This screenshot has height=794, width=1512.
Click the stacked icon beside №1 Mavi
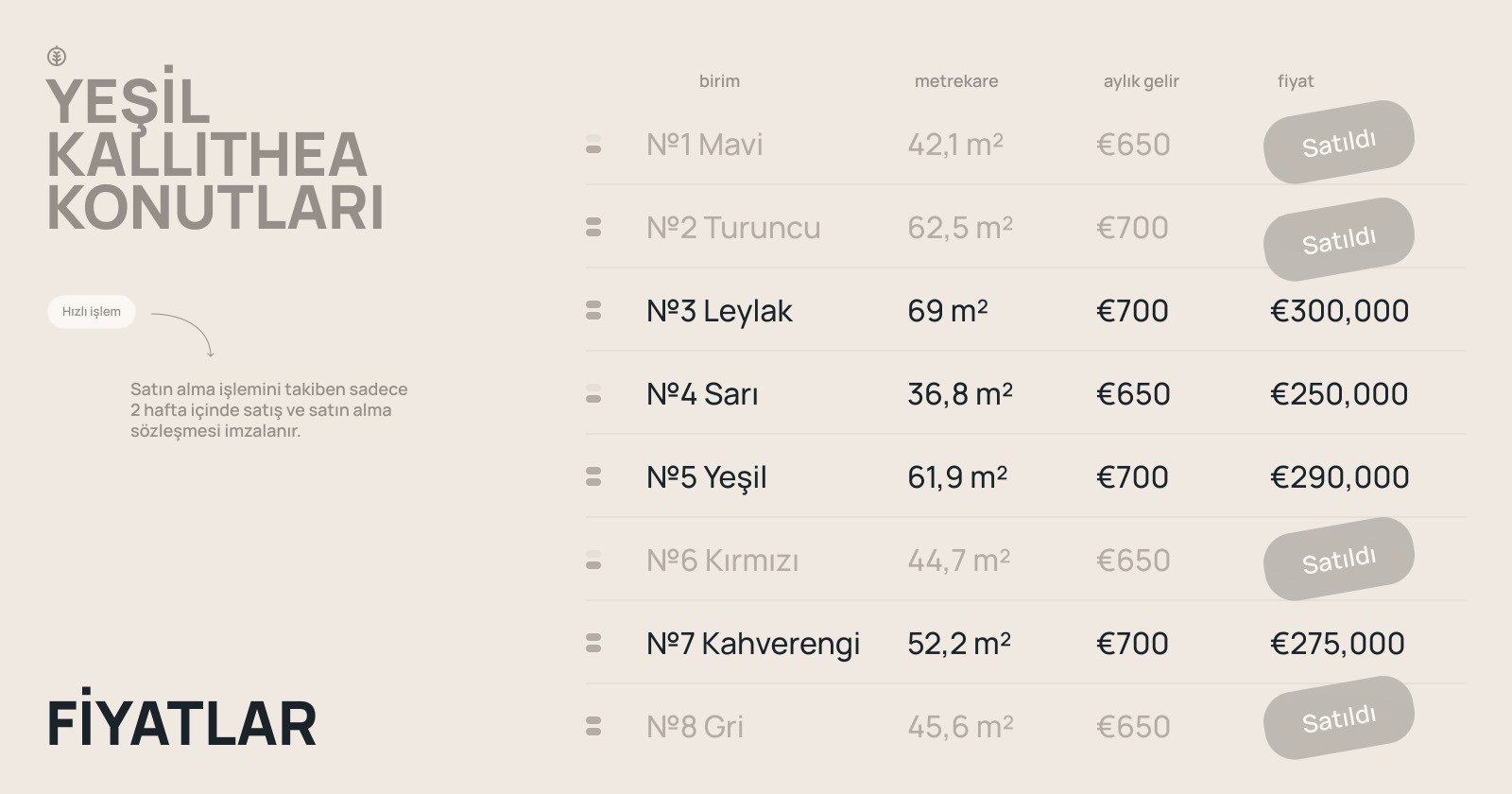593,144
